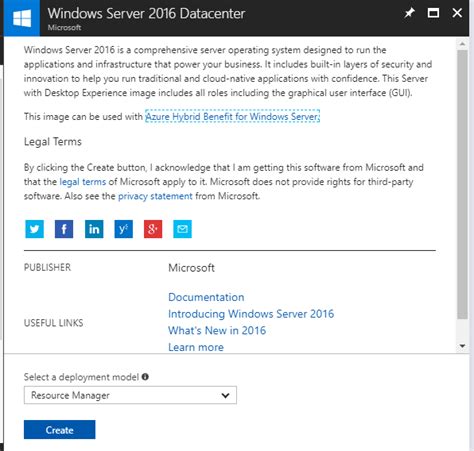Open Introducing Windows Server 2016 link
The width and height of the screenshot is (474, 451).
[251, 314]
